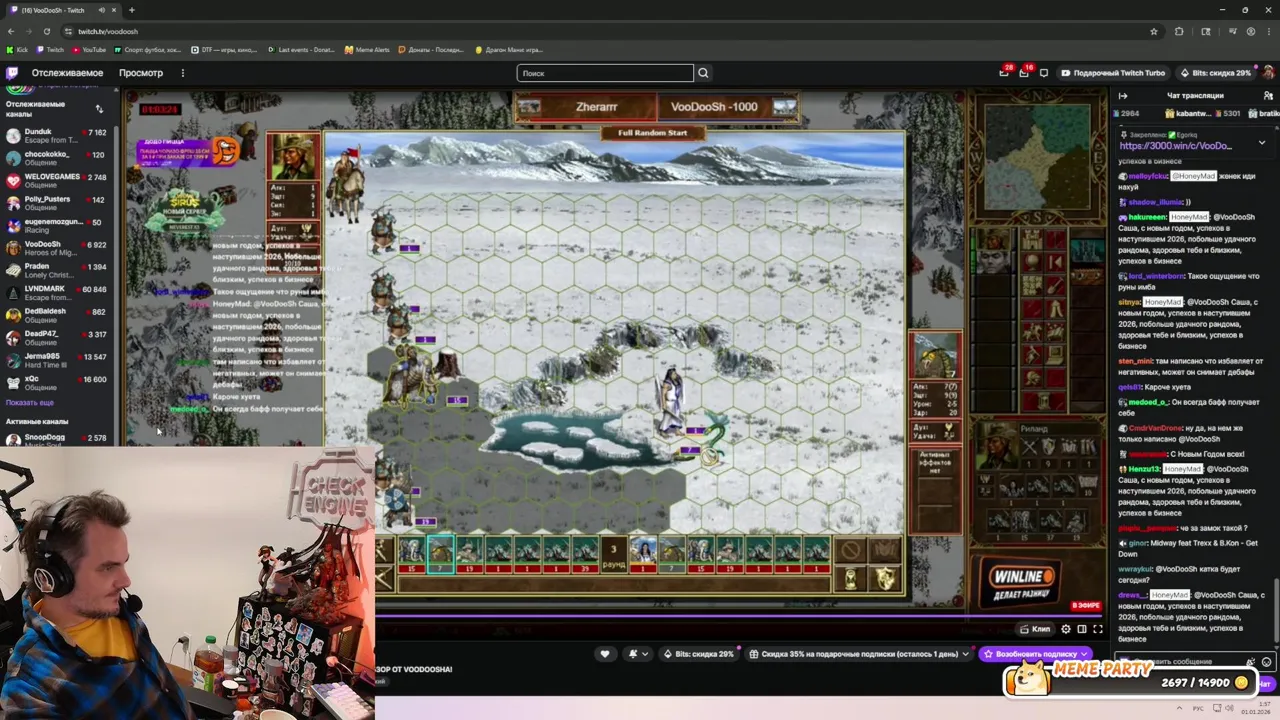The image size is (1280, 720).
Task: Open LVNDMARK channel in the sidebar
Action: [x=57, y=293]
